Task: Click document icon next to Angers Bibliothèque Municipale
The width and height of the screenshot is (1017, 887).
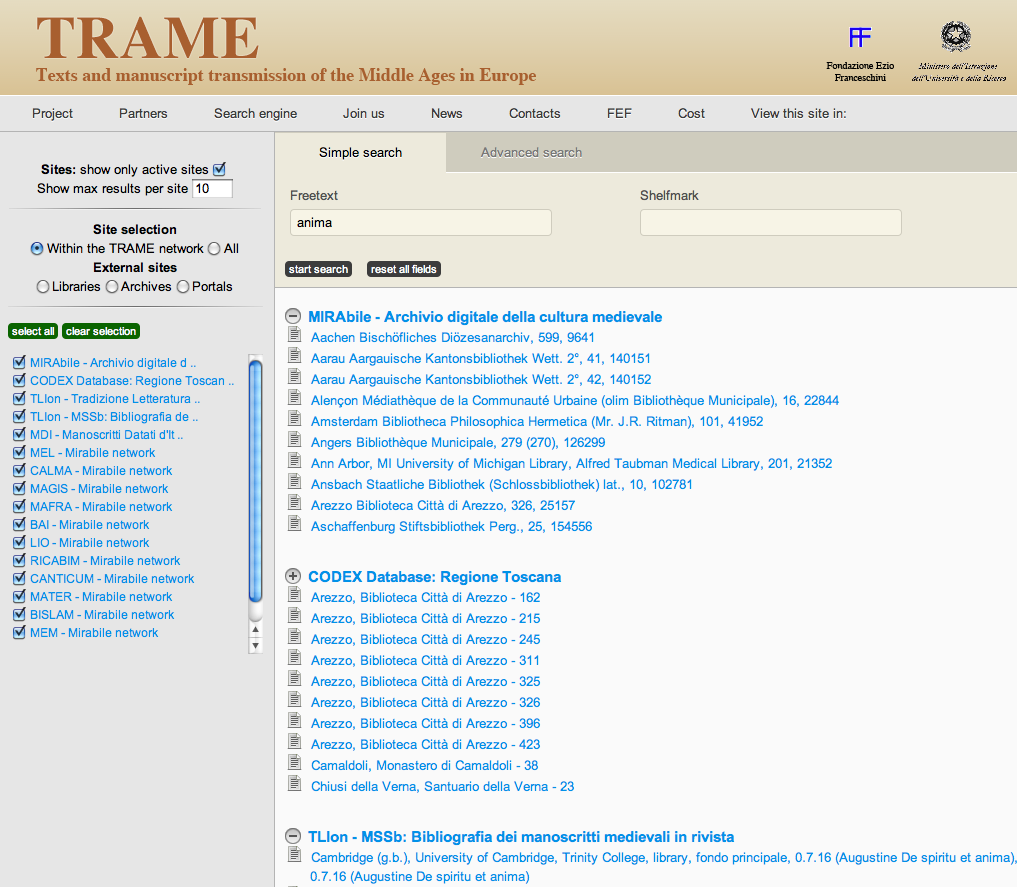Action: pos(294,442)
